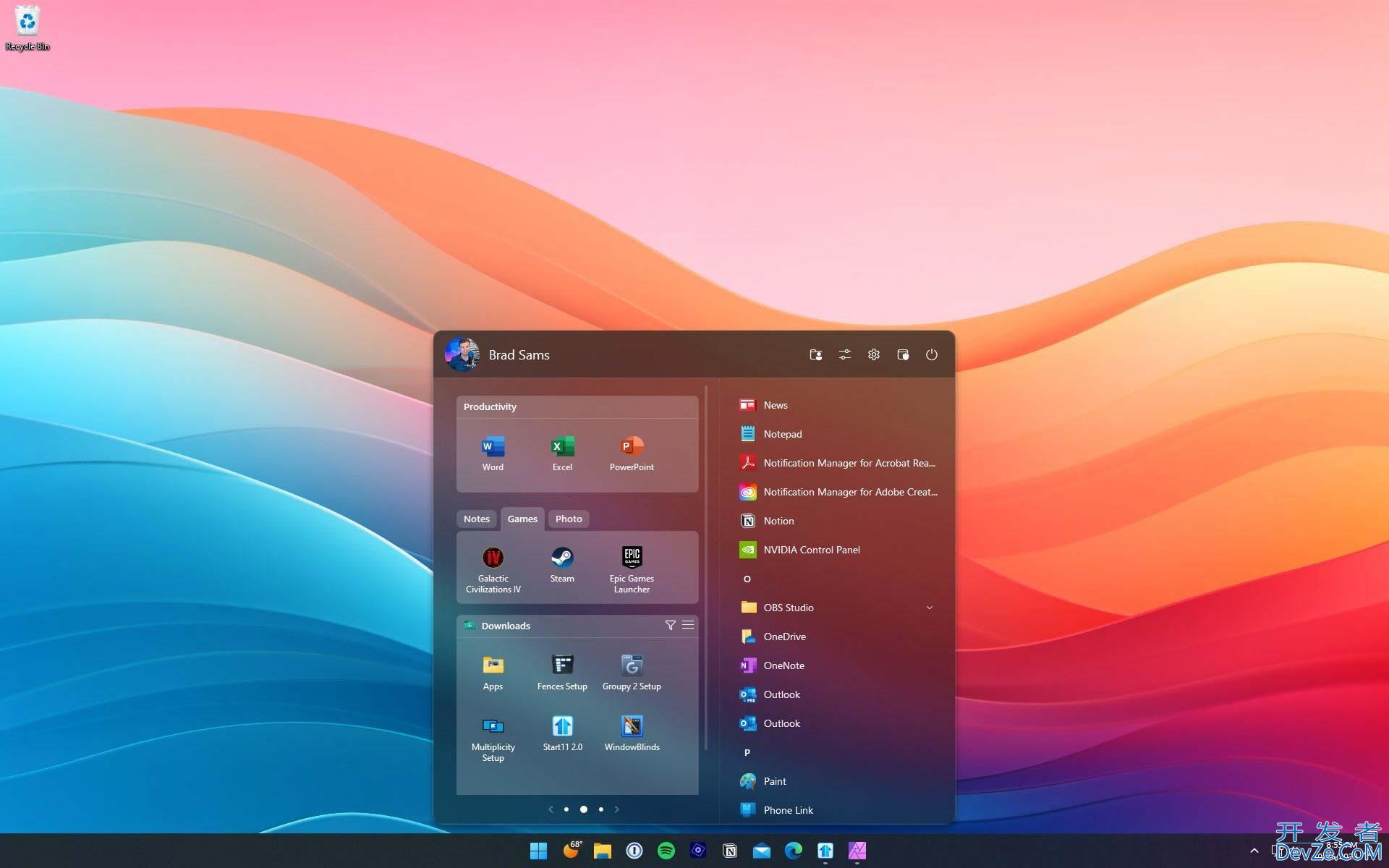Select the middle page indicator dot

(x=584, y=809)
